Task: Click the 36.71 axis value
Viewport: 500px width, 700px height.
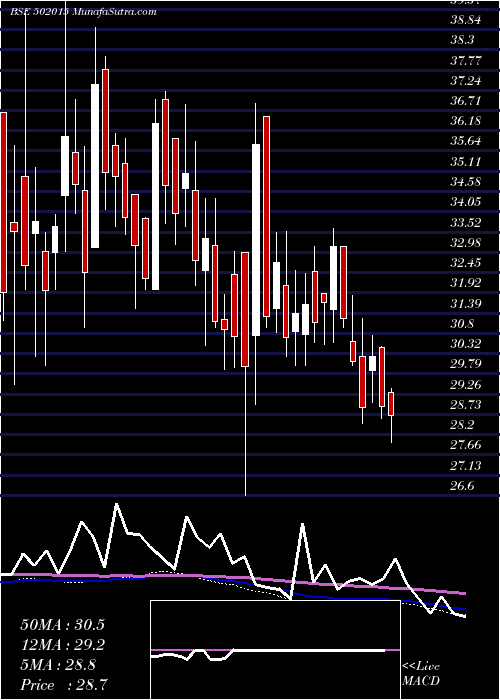Action: coord(466,101)
